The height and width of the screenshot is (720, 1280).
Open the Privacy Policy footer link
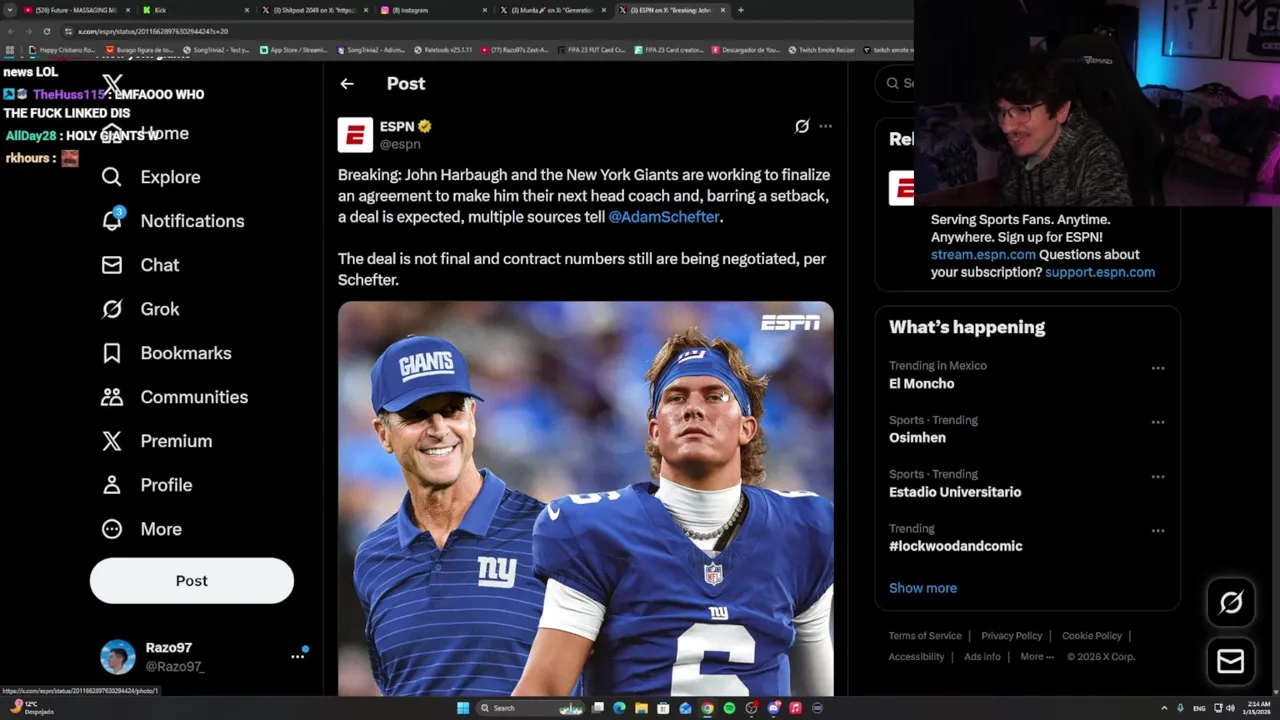coord(1012,636)
